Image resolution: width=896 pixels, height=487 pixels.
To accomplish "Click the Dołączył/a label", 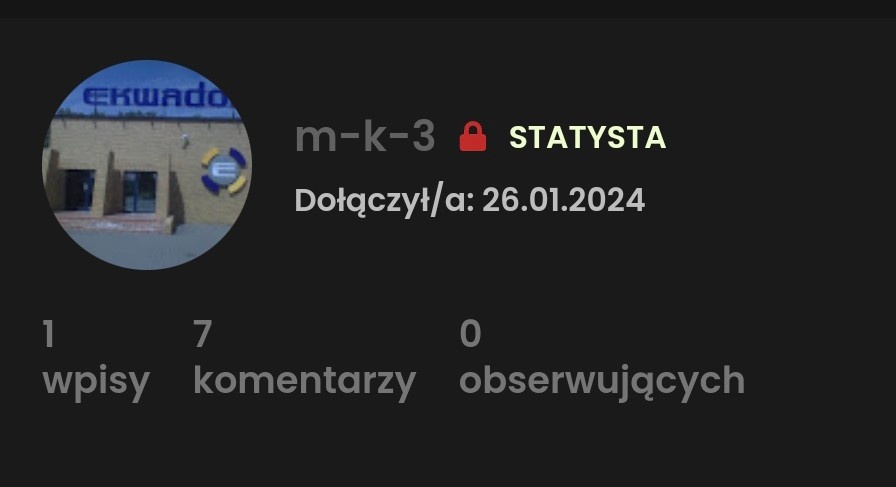I will [x=385, y=201].
